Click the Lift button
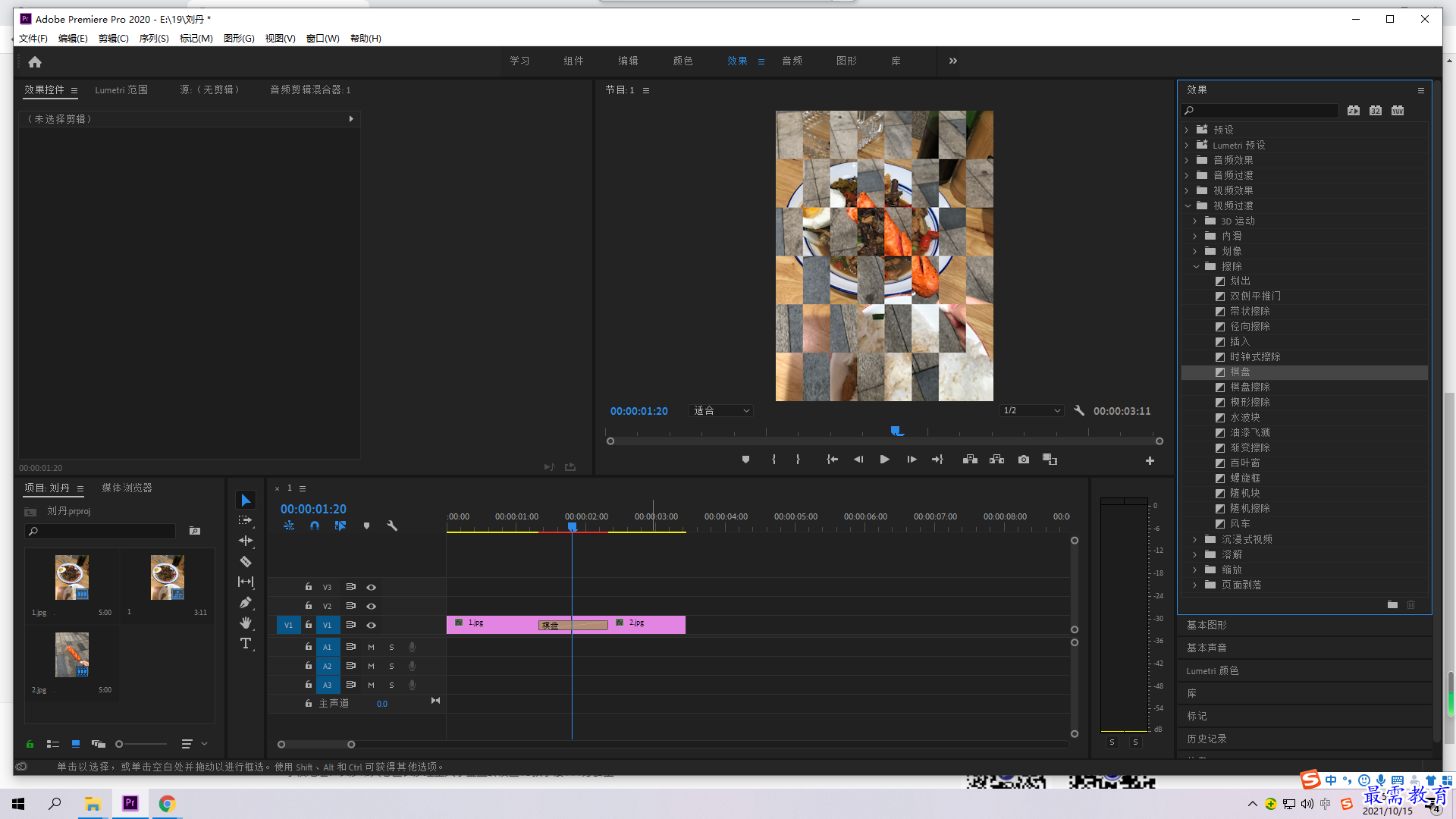The height and width of the screenshot is (819, 1456). click(970, 460)
